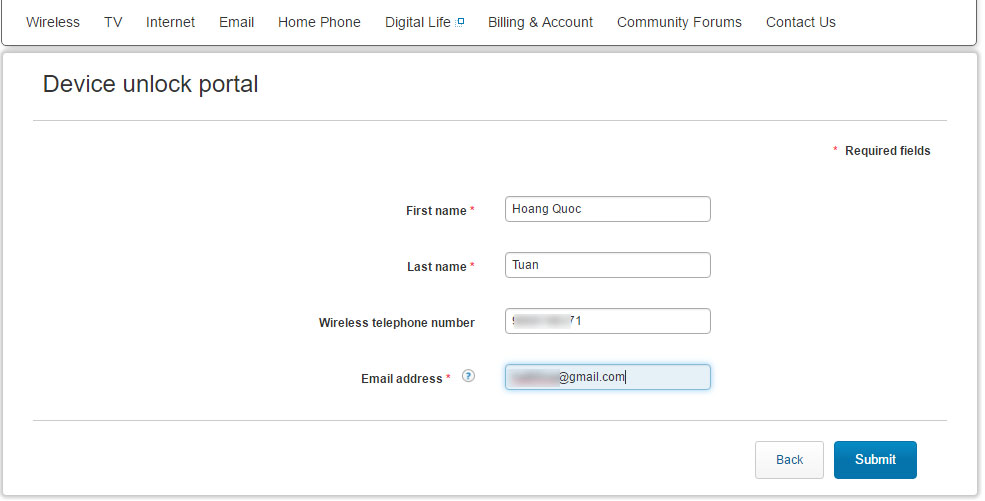The height and width of the screenshot is (501, 985).
Task: Click the Email address label text
Action: click(401, 379)
